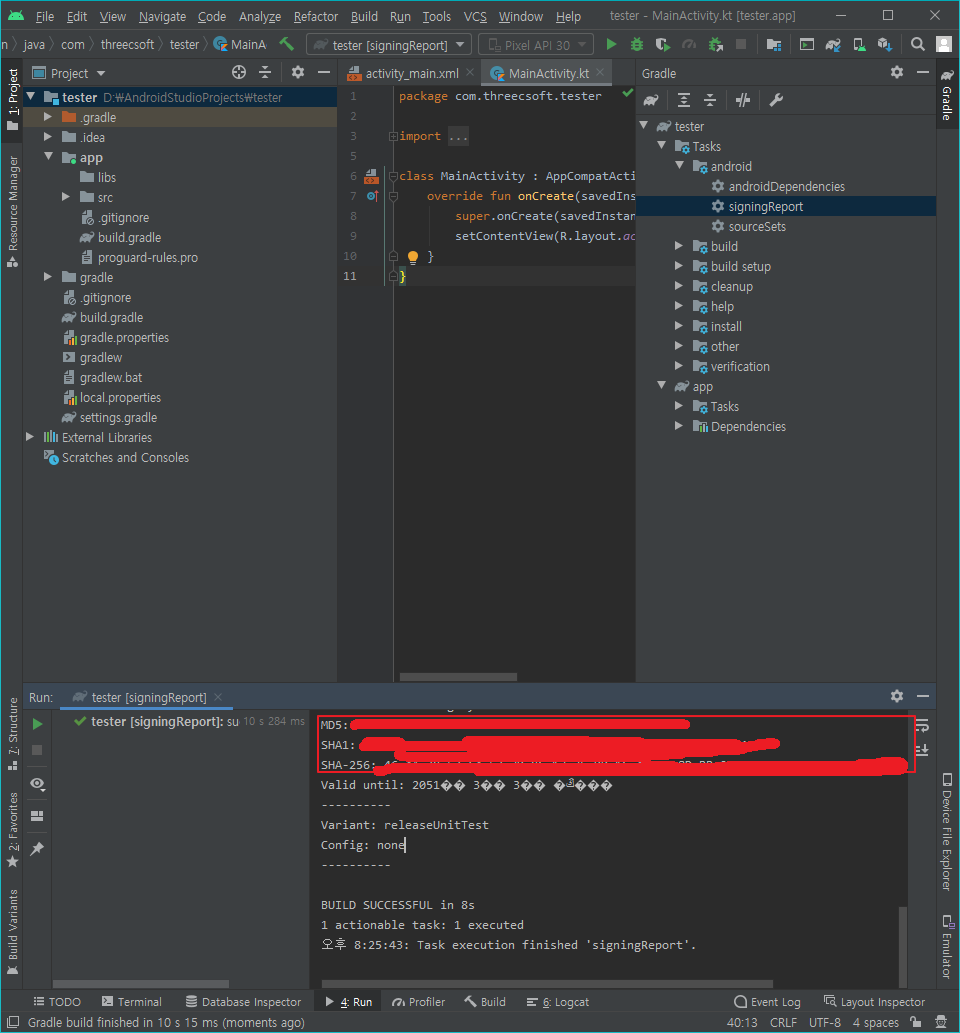Collapse all in the Project panel toolbar
This screenshot has width=960, height=1033.
[265, 72]
